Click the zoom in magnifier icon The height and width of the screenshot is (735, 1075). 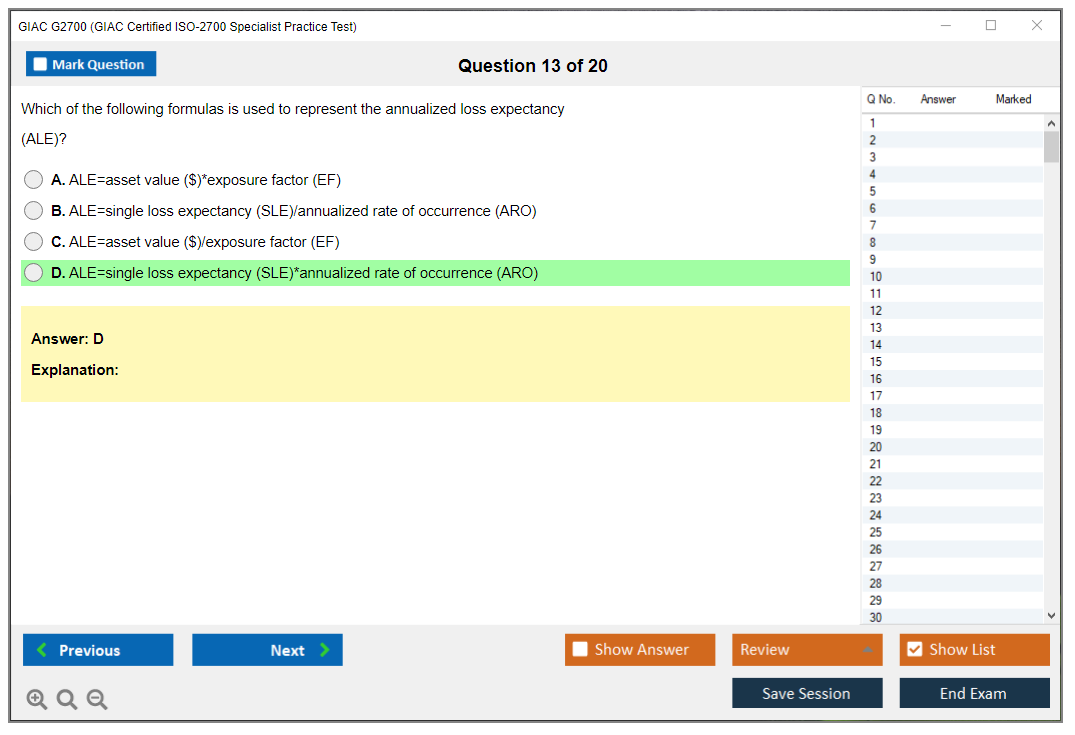(x=36, y=699)
